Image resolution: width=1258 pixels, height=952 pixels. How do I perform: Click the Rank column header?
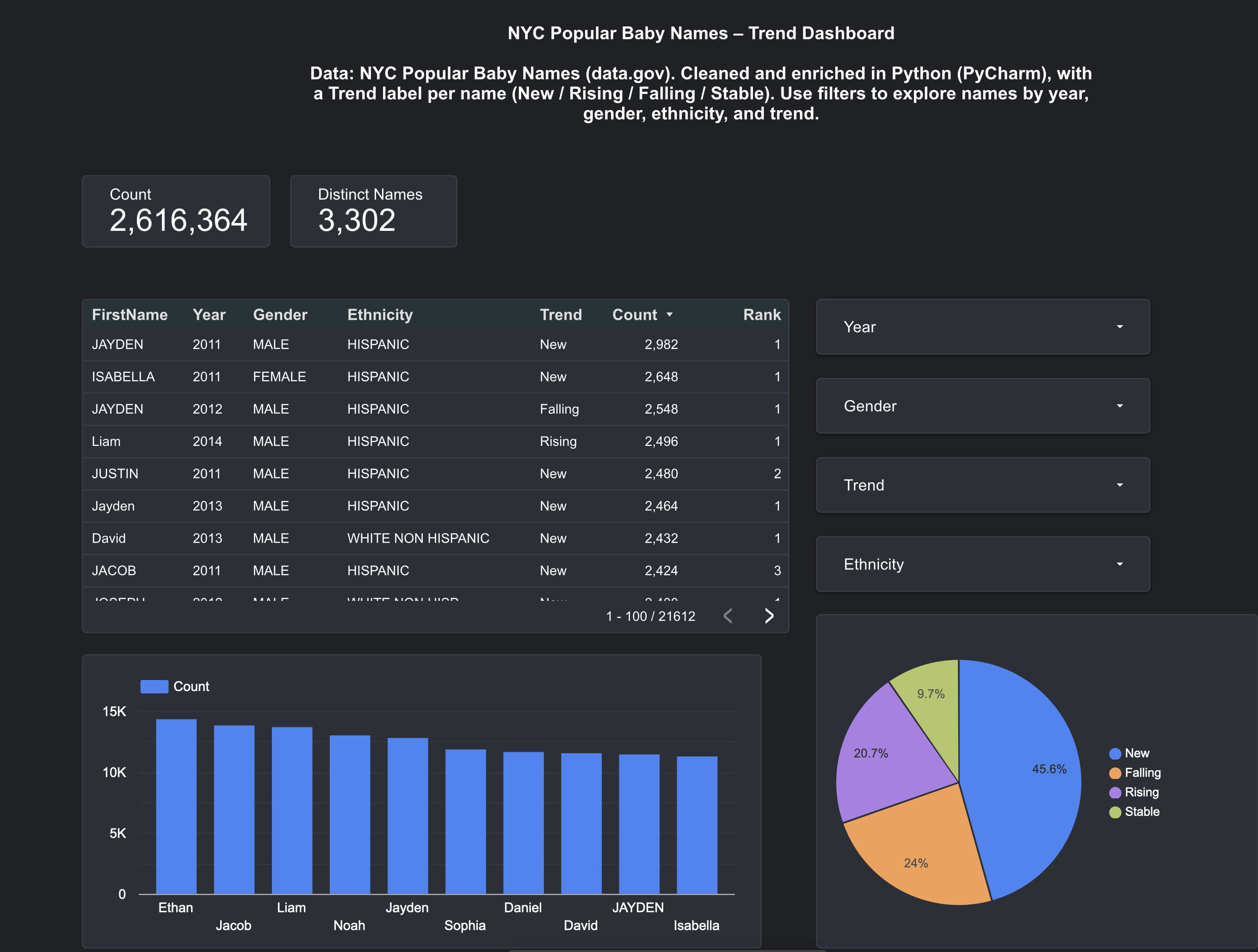pyautogui.click(x=762, y=315)
